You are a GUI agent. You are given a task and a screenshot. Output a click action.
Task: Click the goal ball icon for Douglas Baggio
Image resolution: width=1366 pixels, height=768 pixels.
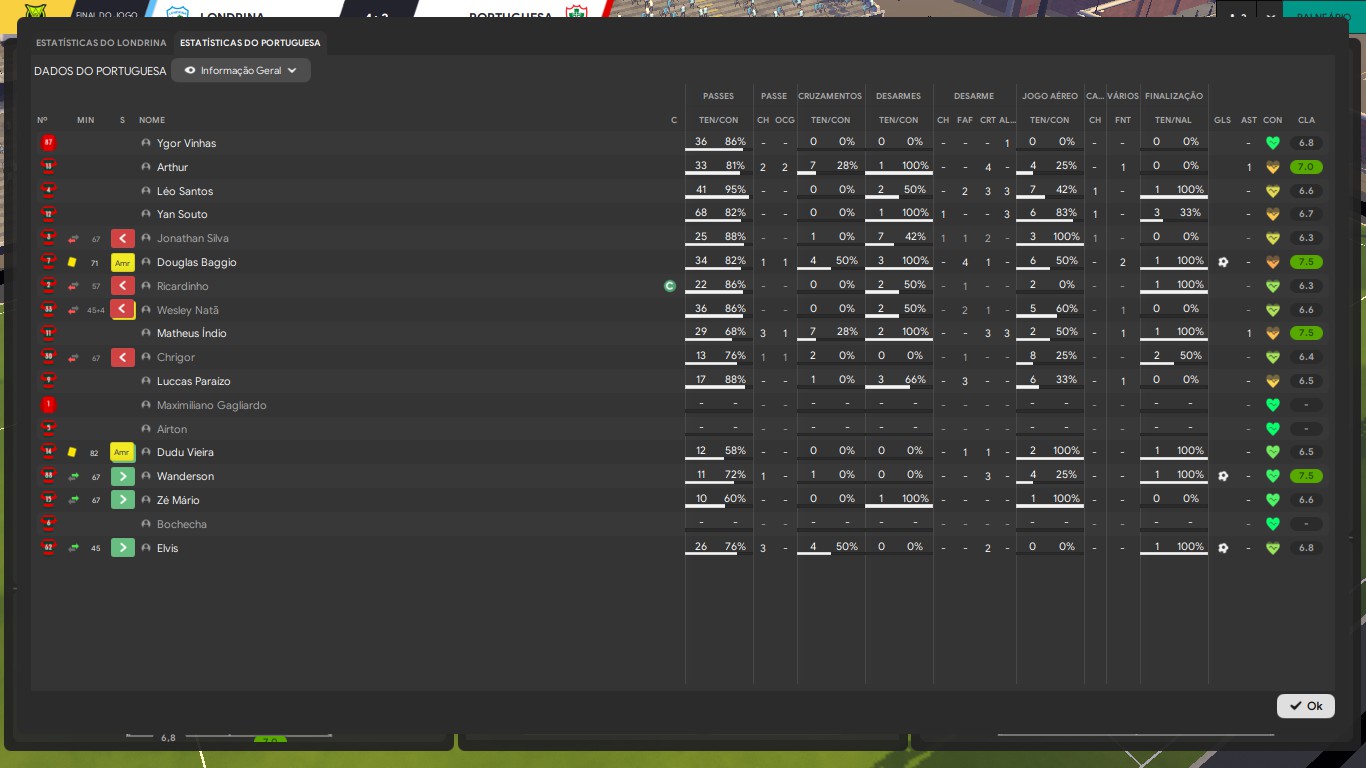(1223, 262)
